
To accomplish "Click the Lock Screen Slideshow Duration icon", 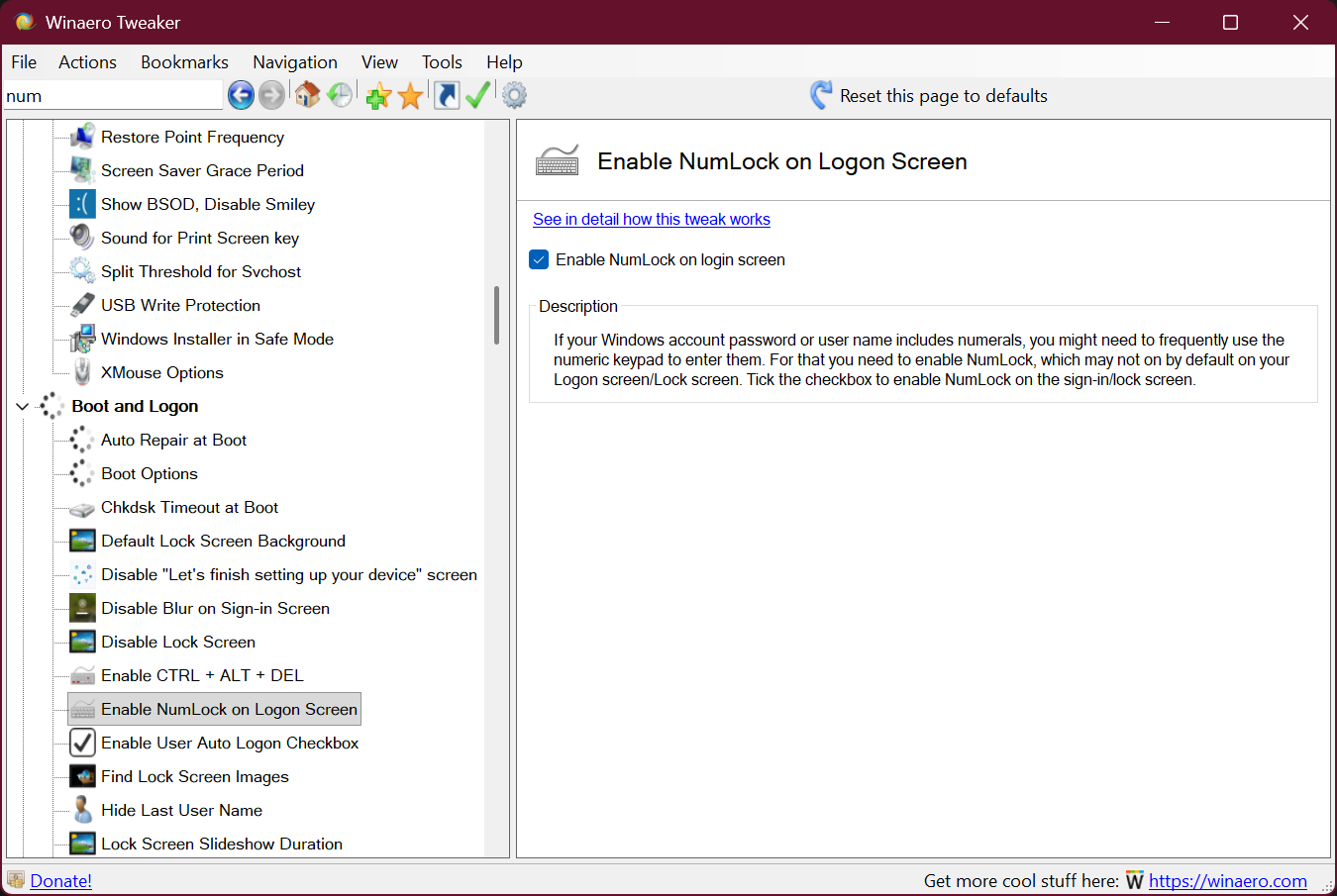I will click(82, 844).
